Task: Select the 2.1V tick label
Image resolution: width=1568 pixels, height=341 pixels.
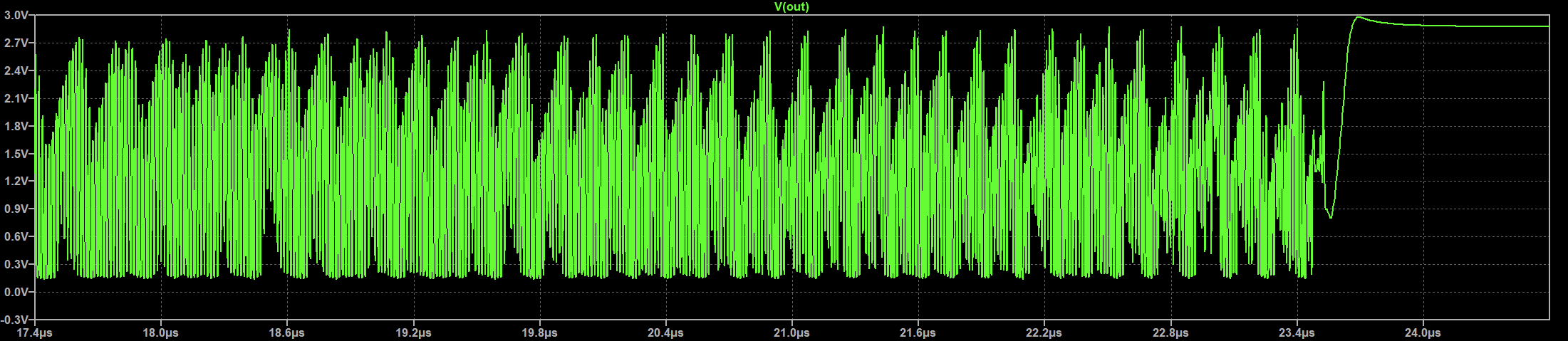Action: point(16,98)
